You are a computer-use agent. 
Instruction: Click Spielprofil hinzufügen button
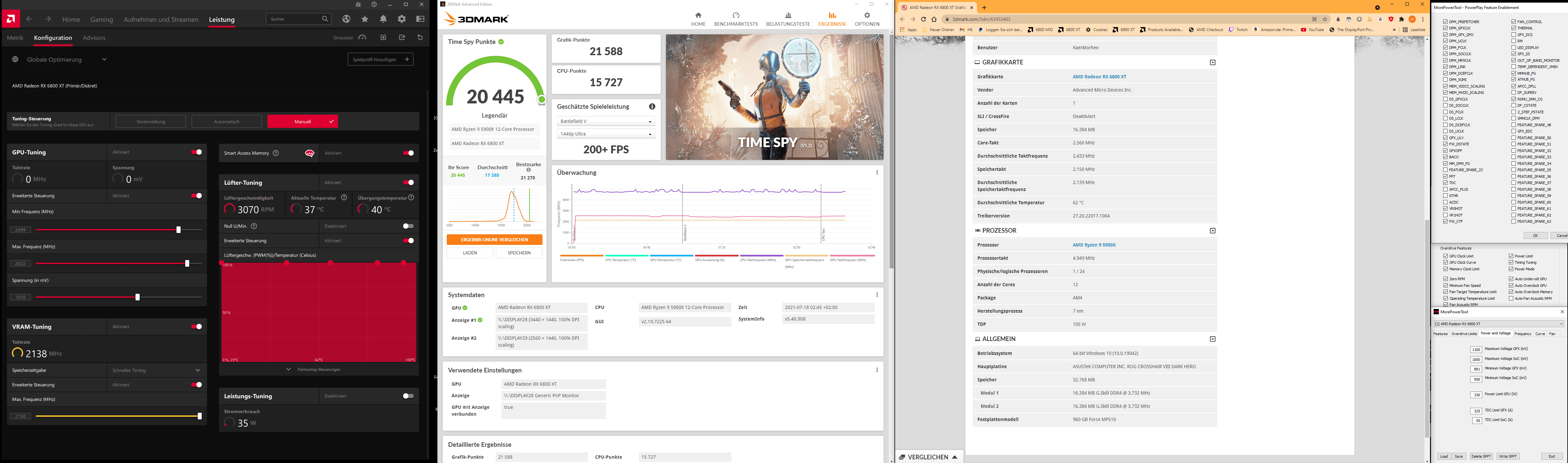(381, 59)
